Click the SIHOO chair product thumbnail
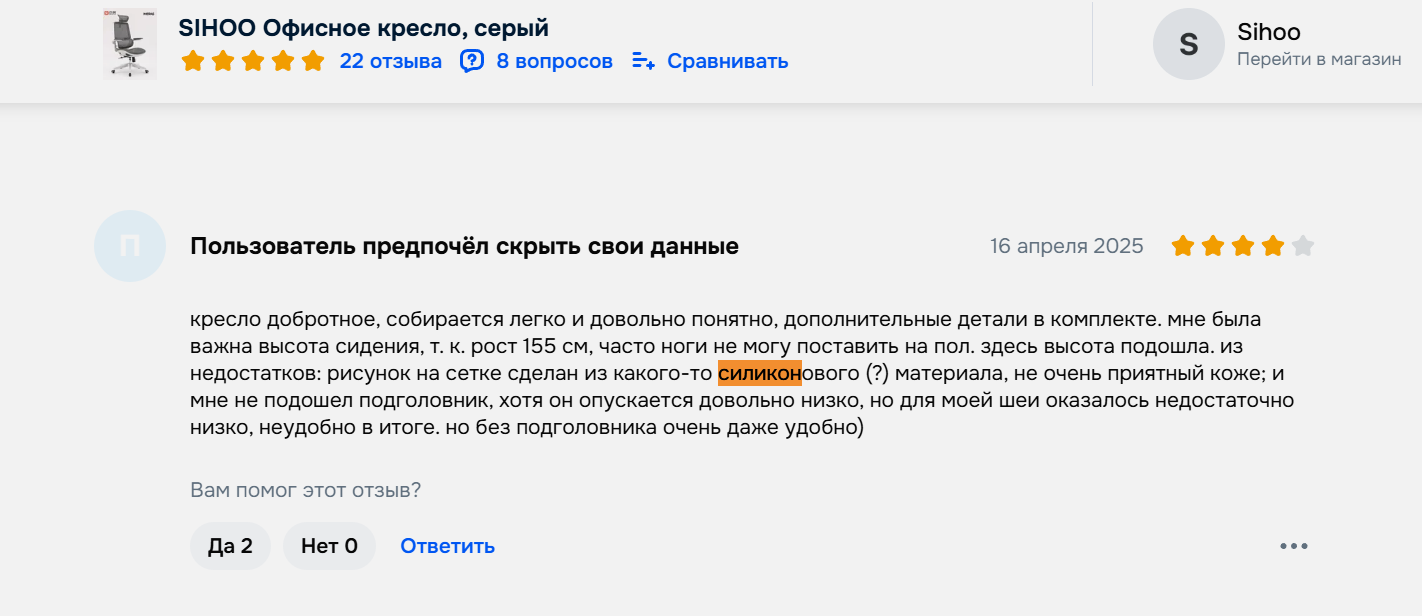 pyautogui.click(x=130, y=45)
